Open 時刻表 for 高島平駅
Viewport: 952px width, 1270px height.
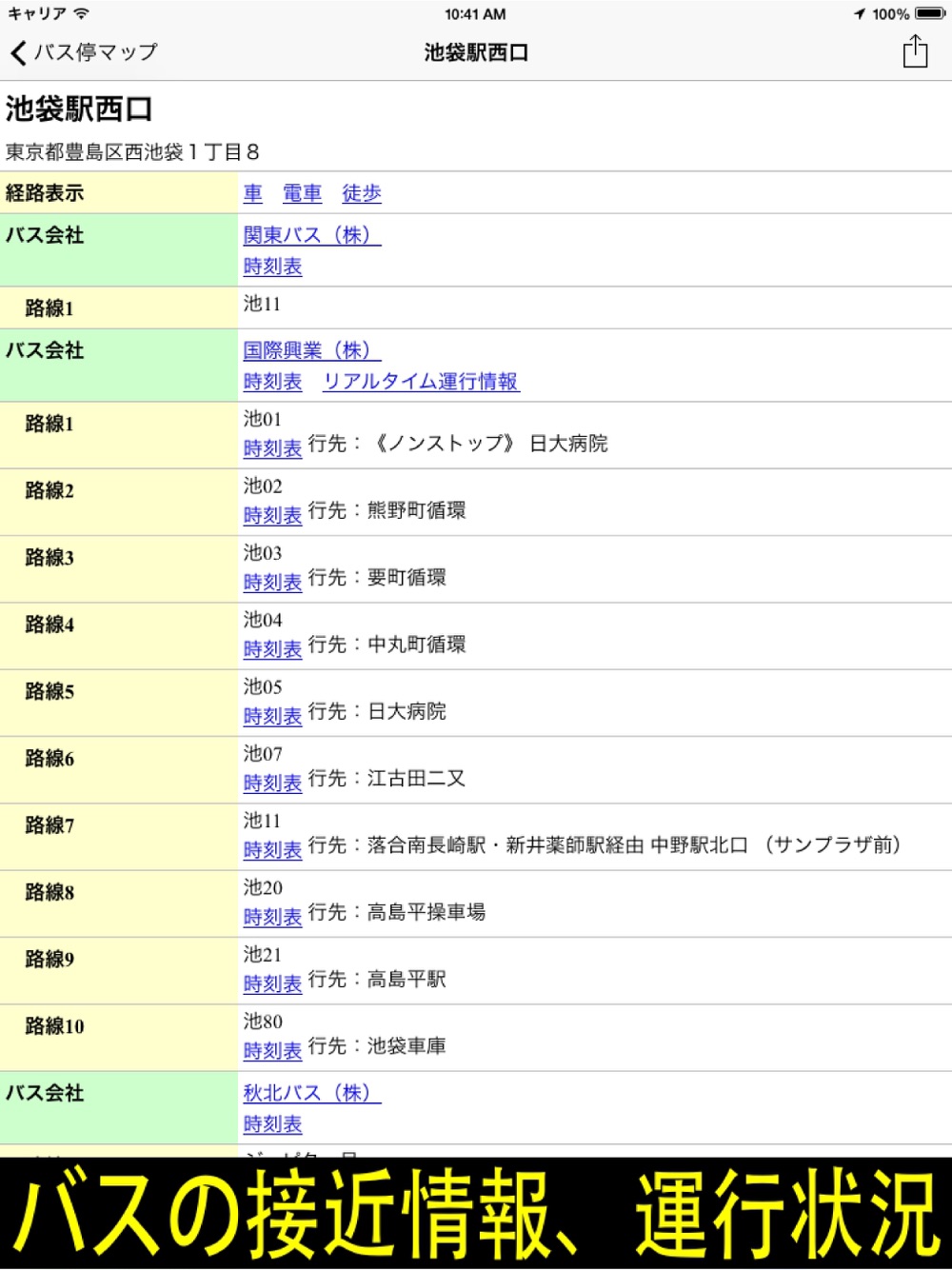click(272, 983)
